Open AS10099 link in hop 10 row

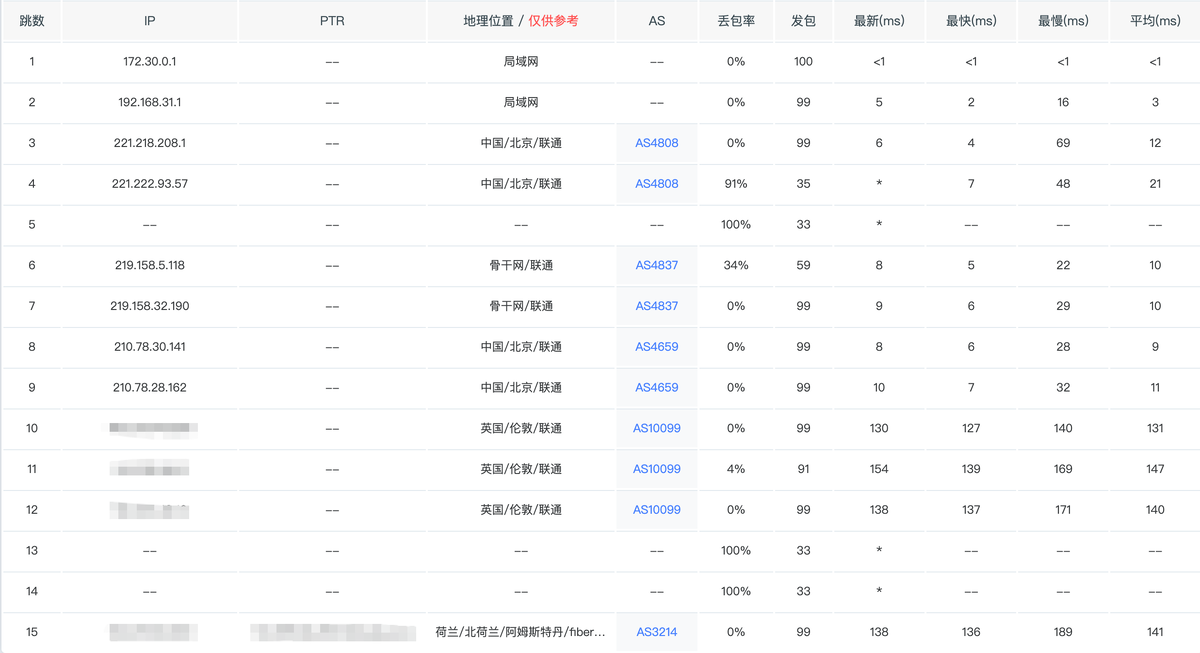point(657,428)
